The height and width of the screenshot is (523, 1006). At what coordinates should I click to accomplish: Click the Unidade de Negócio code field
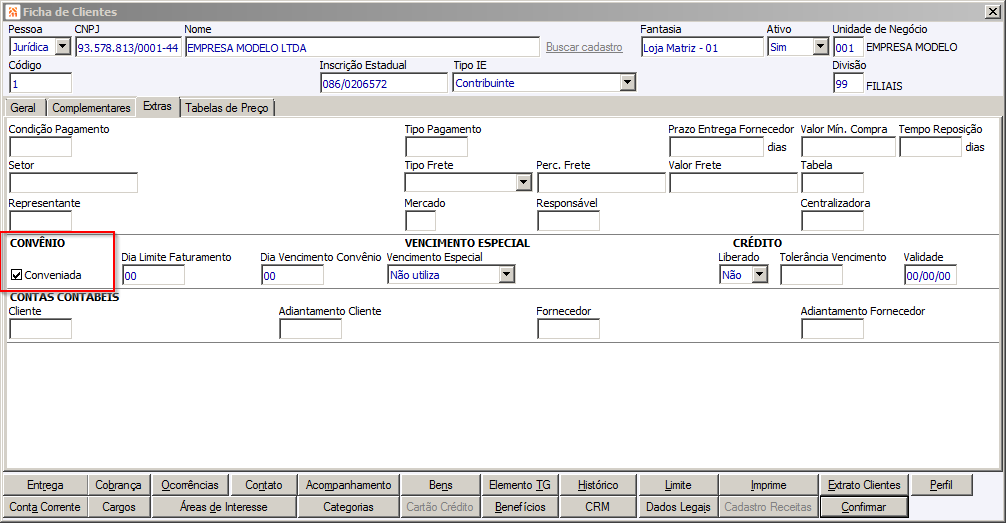coord(848,47)
